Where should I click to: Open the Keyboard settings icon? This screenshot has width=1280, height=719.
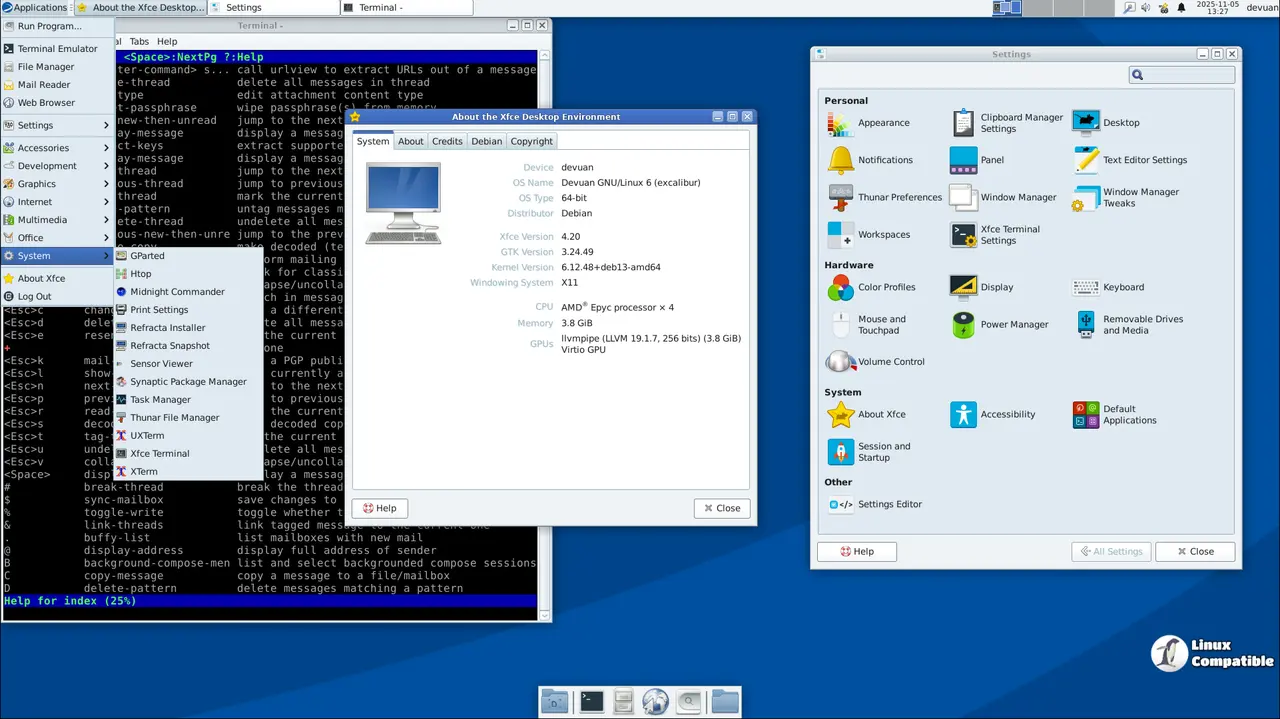pyautogui.click(x=1086, y=288)
